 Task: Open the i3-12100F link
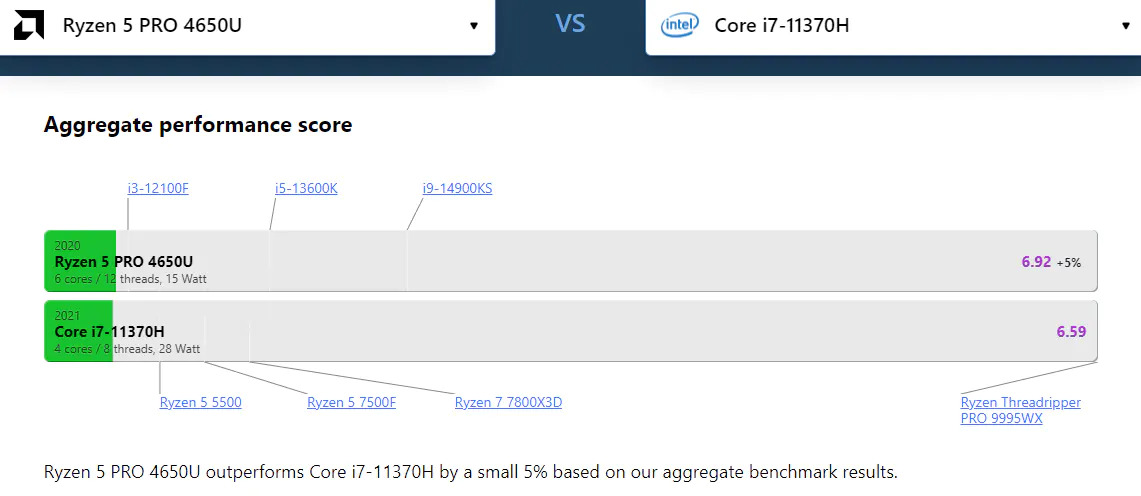pos(158,188)
